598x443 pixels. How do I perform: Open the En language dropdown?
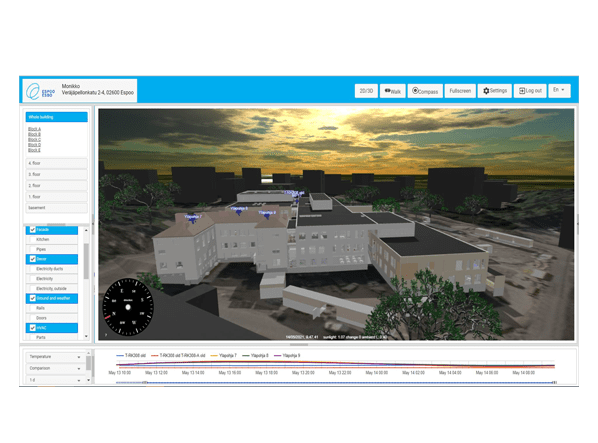[559, 90]
